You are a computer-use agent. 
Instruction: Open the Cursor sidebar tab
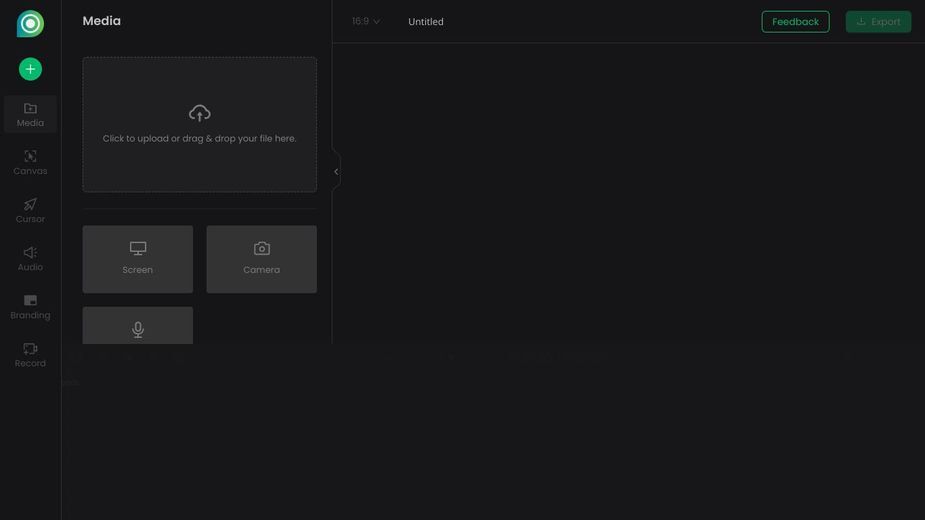pos(30,211)
